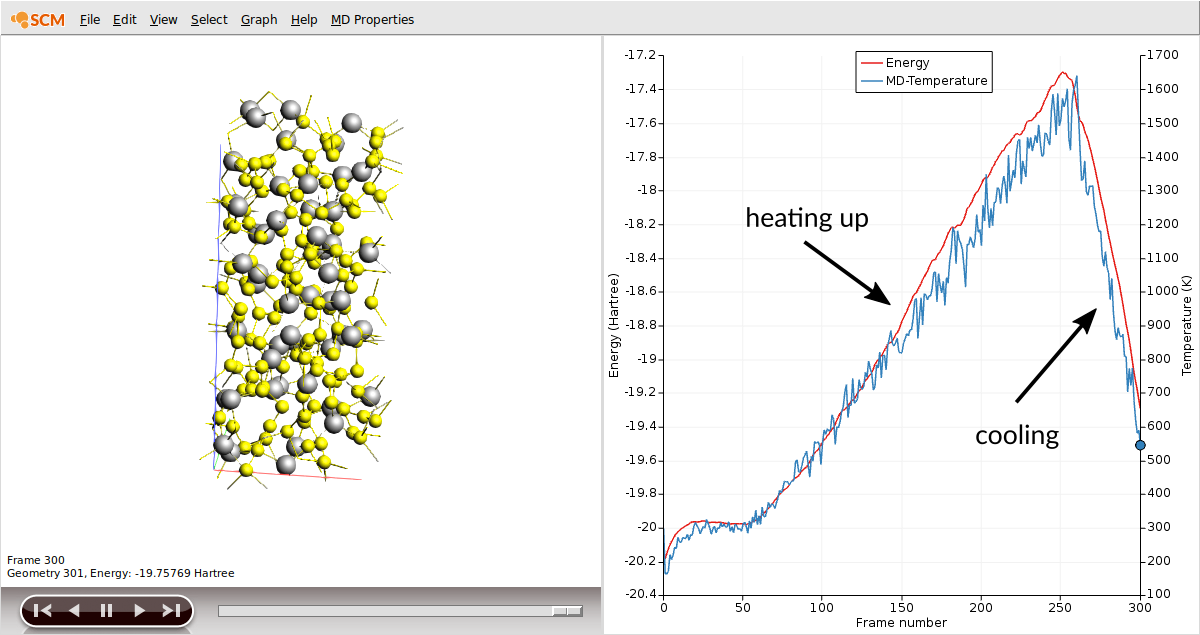This screenshot has width=1200, height=635.
Task: Select the Energy legend entry
Action: (x=894, y=63)
